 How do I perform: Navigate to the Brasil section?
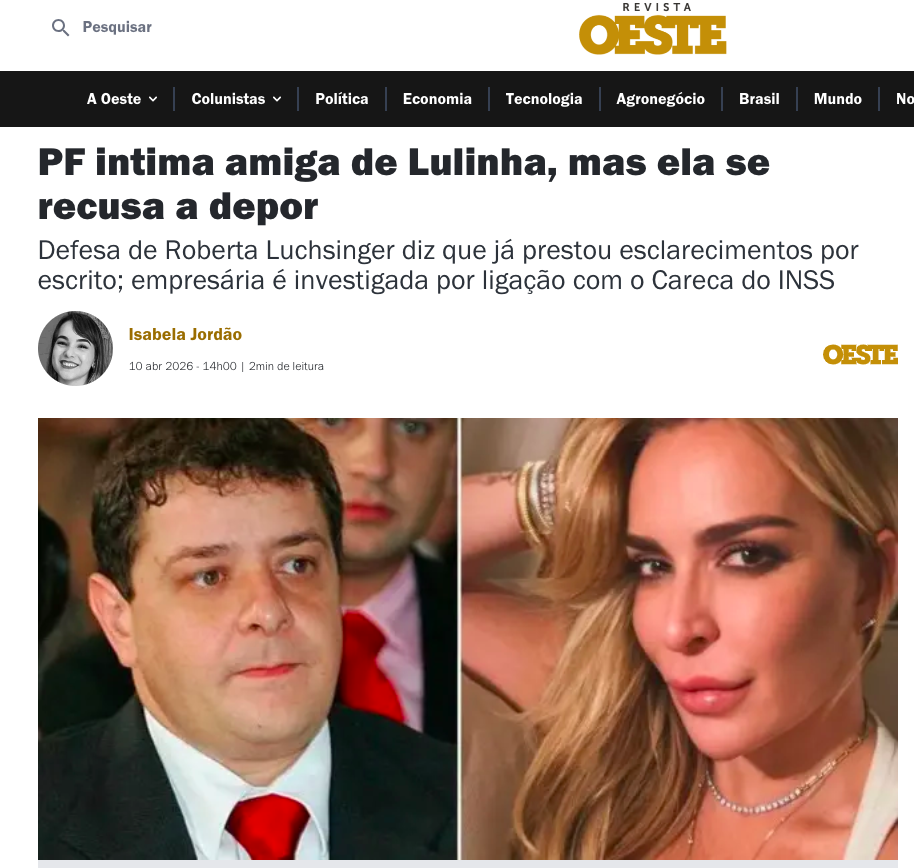[x=759, y=99]
